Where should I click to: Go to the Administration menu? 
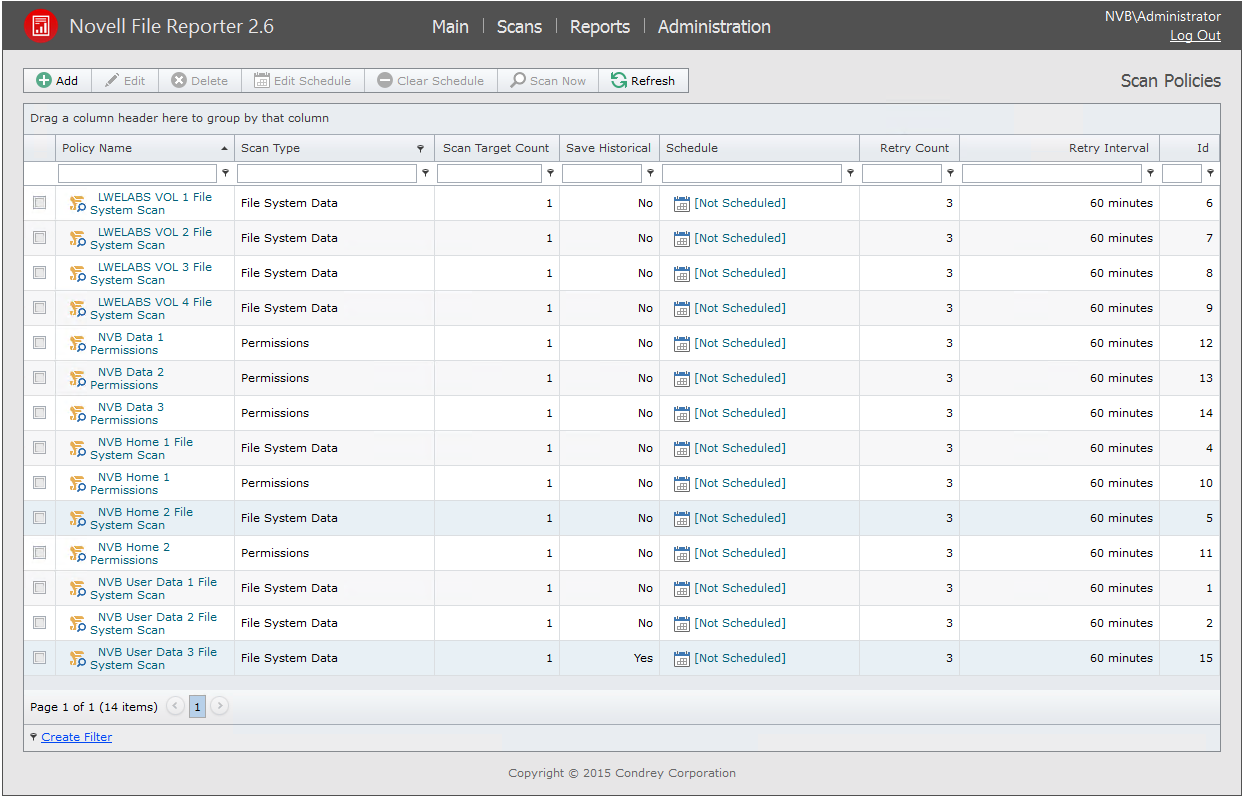click(713, 27)
